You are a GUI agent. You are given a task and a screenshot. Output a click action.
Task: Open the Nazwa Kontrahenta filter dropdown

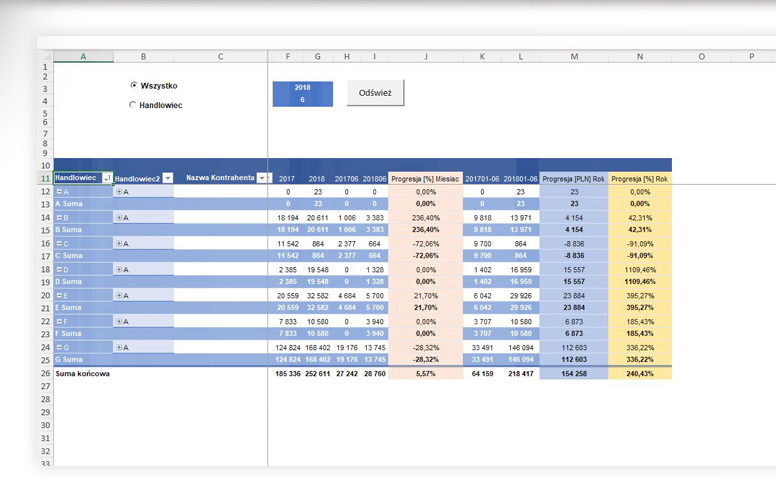[262, 178]
